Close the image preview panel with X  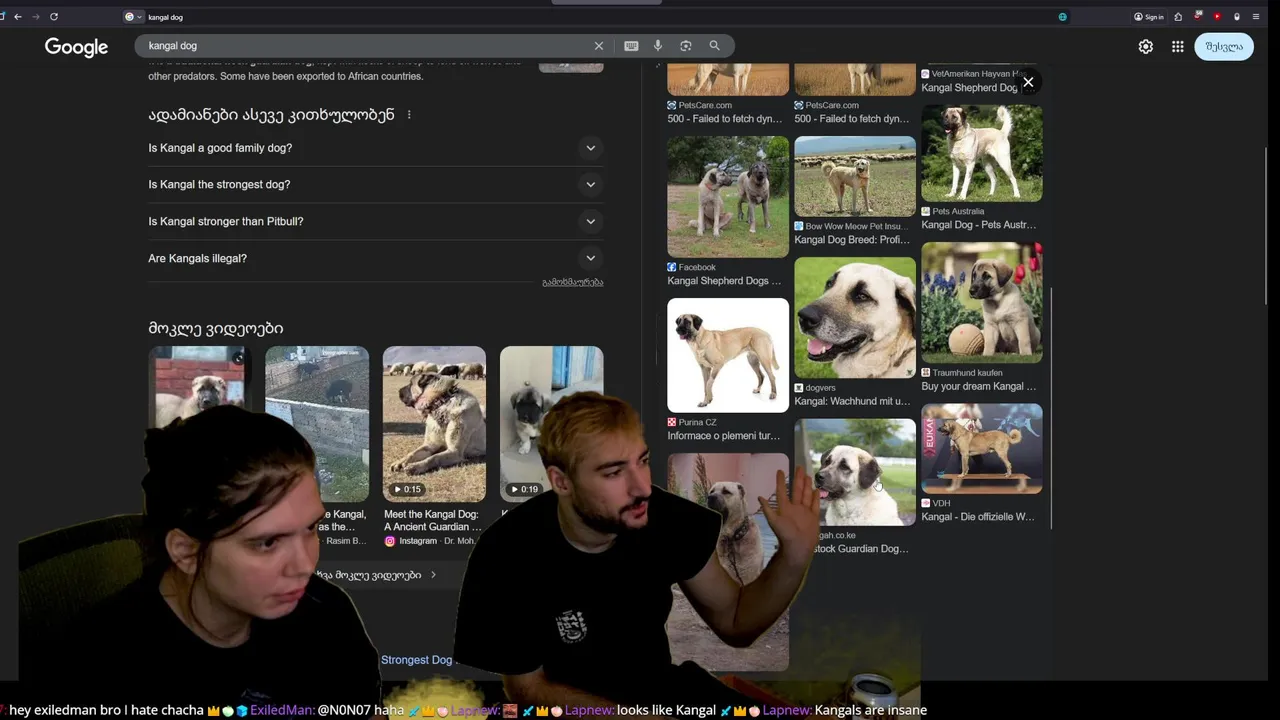pos(1028,82)
